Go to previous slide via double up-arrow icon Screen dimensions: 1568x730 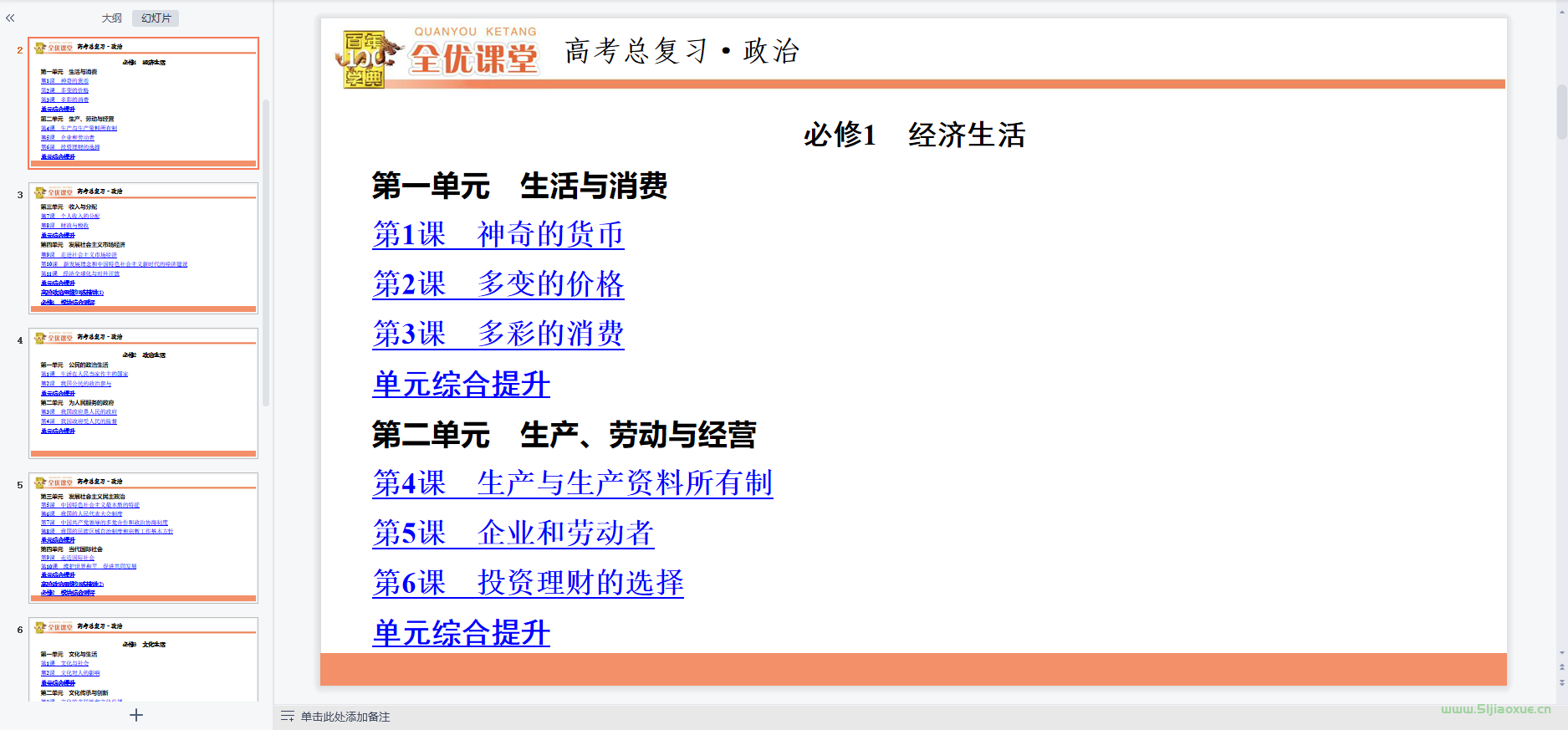(x=1561, y=667)
